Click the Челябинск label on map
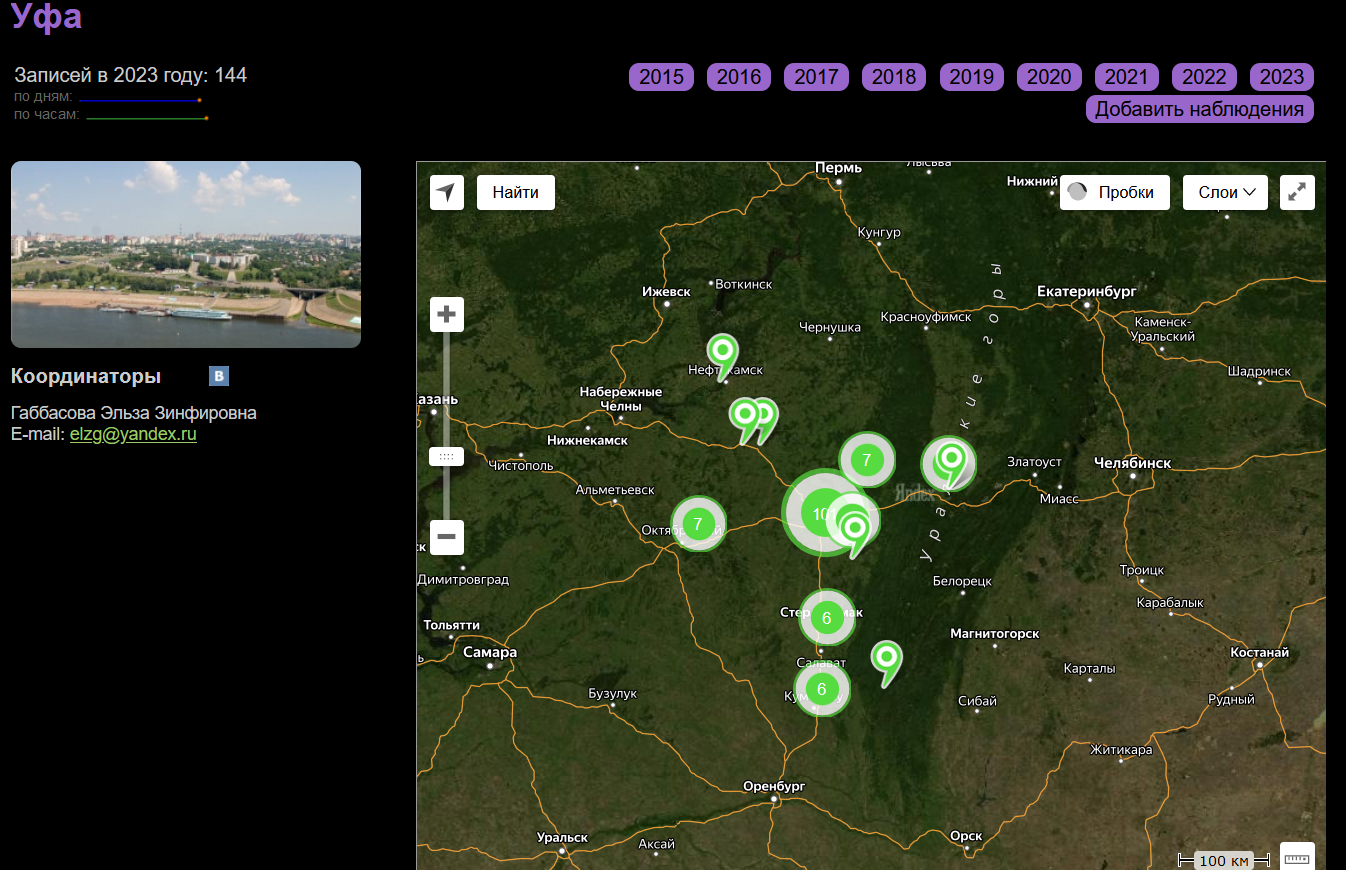 (1133, 463)
